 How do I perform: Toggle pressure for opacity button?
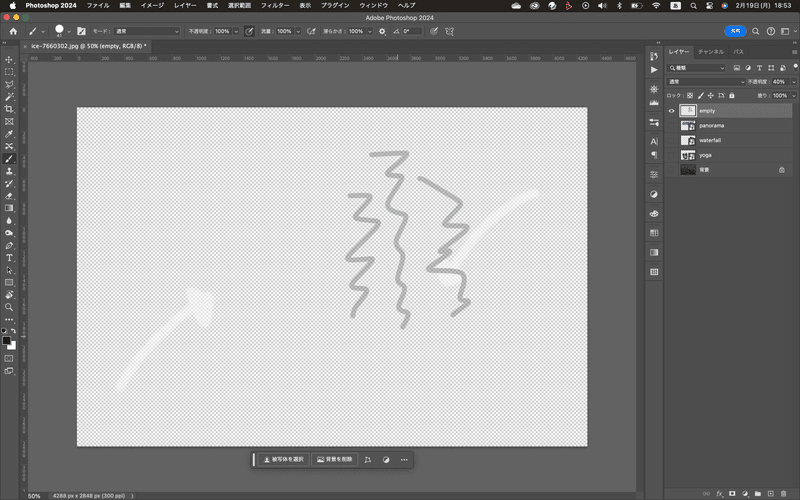tap(249, 31)
